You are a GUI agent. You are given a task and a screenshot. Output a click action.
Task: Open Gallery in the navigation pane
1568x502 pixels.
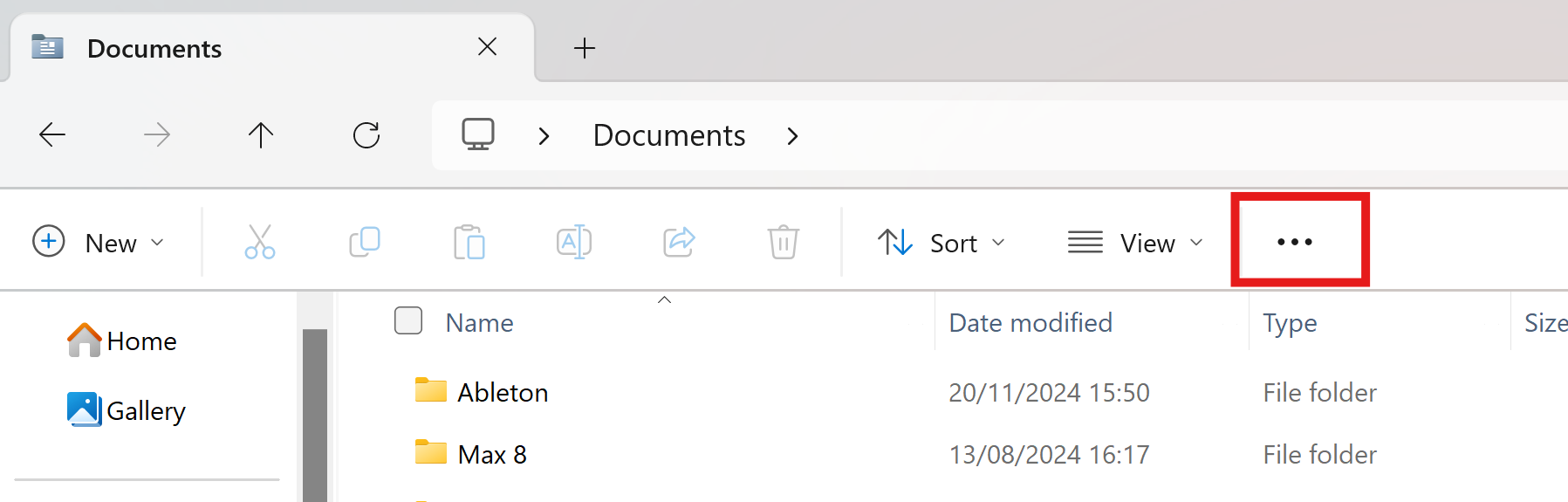tap(127, 409)
